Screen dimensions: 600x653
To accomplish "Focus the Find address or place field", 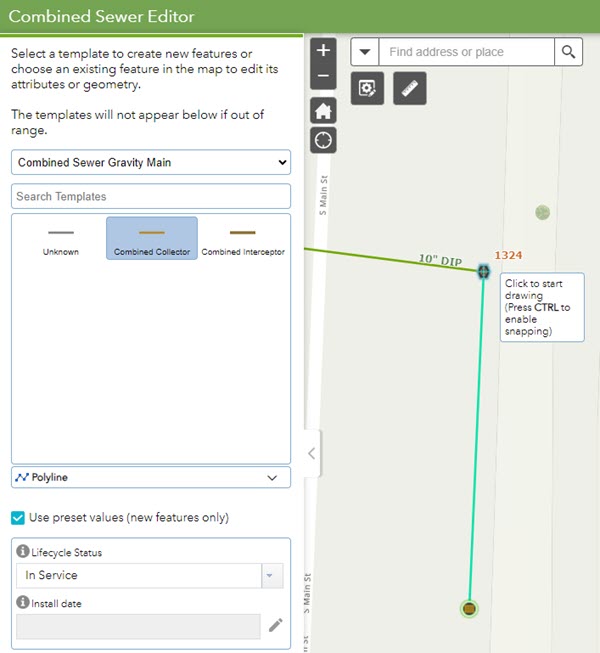I will point(467,52).
